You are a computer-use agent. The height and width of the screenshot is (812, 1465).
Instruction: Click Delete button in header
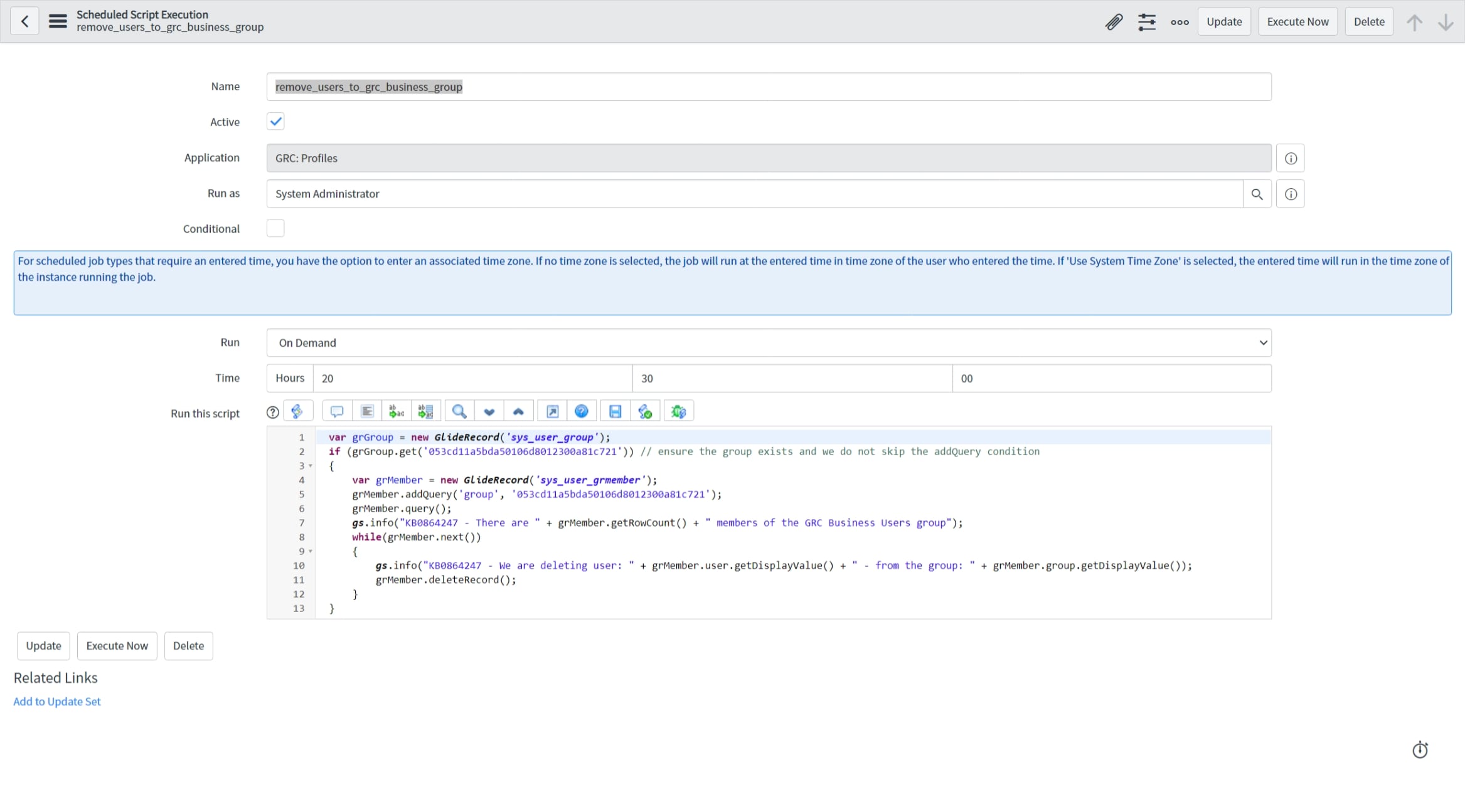pyautogui.click(x=1369, y=22)
